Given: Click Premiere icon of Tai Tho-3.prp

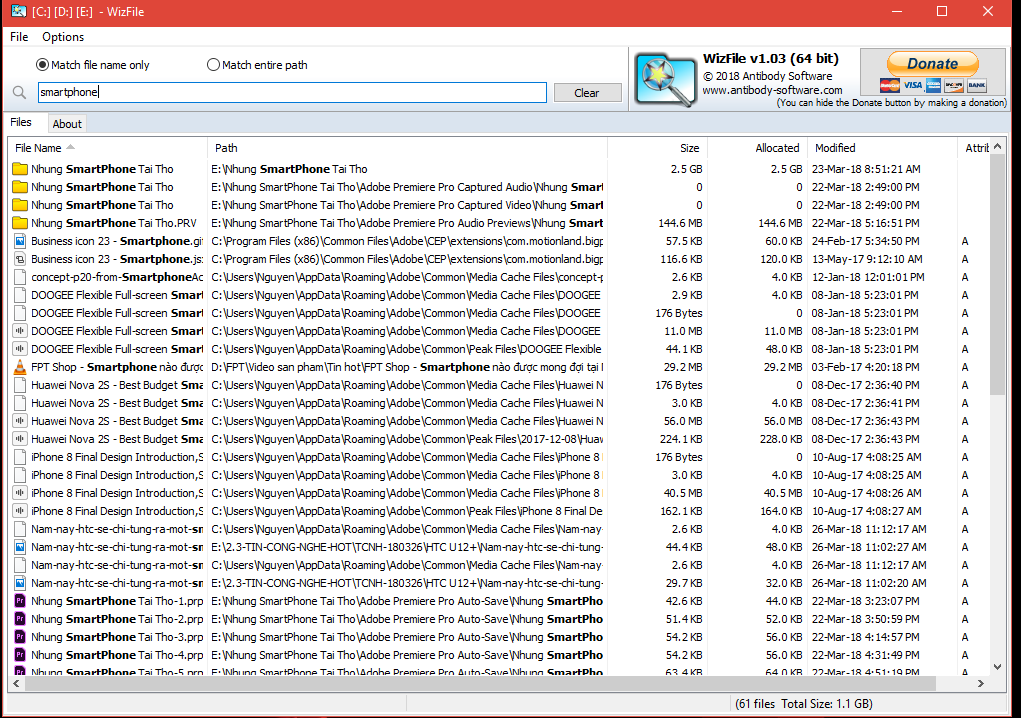Looking at the screenshot, I should [x=20, y=637].
